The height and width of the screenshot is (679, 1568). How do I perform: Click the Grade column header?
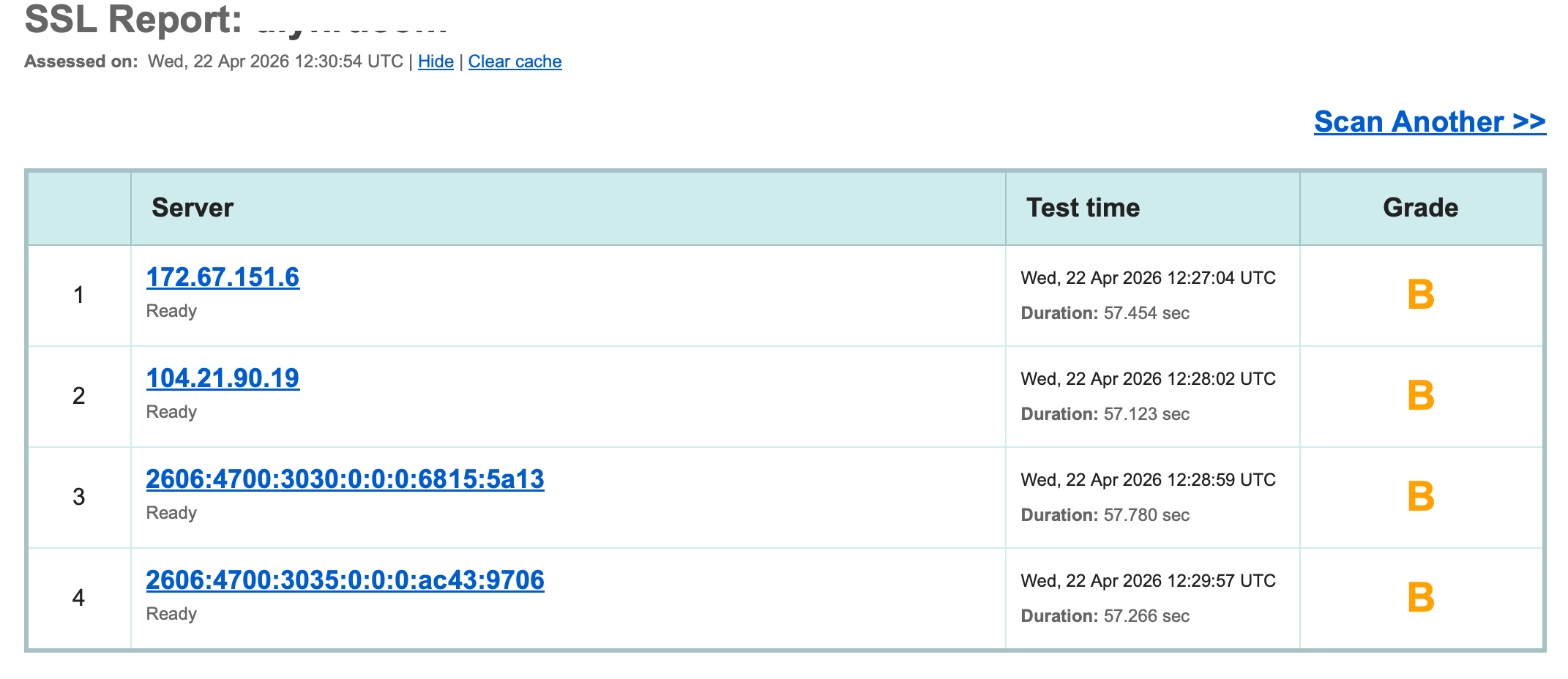pyautogui.click(x=1418, y=207)
